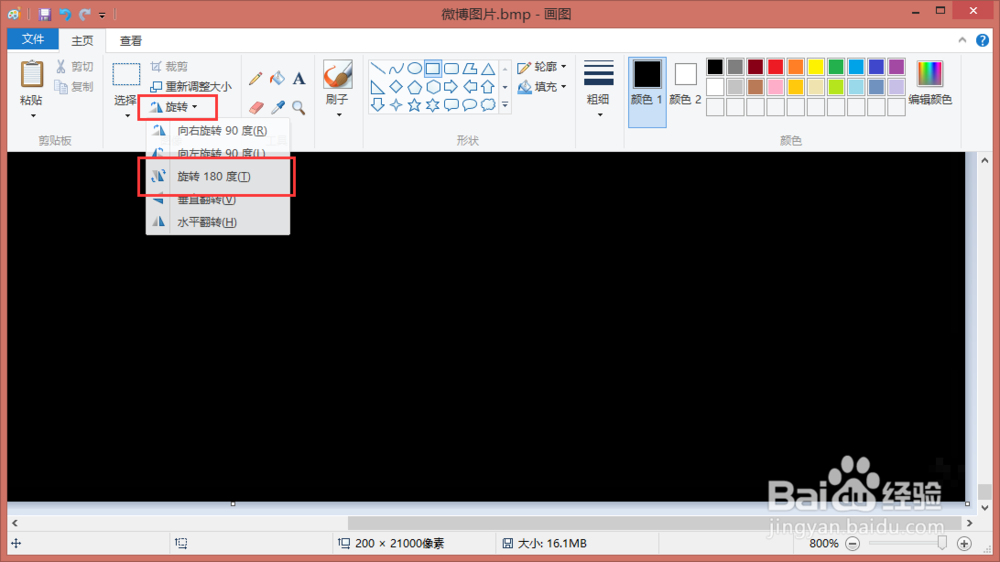
Task: Switch to the View (查看) tab
Action: click(x=131, y=40)
